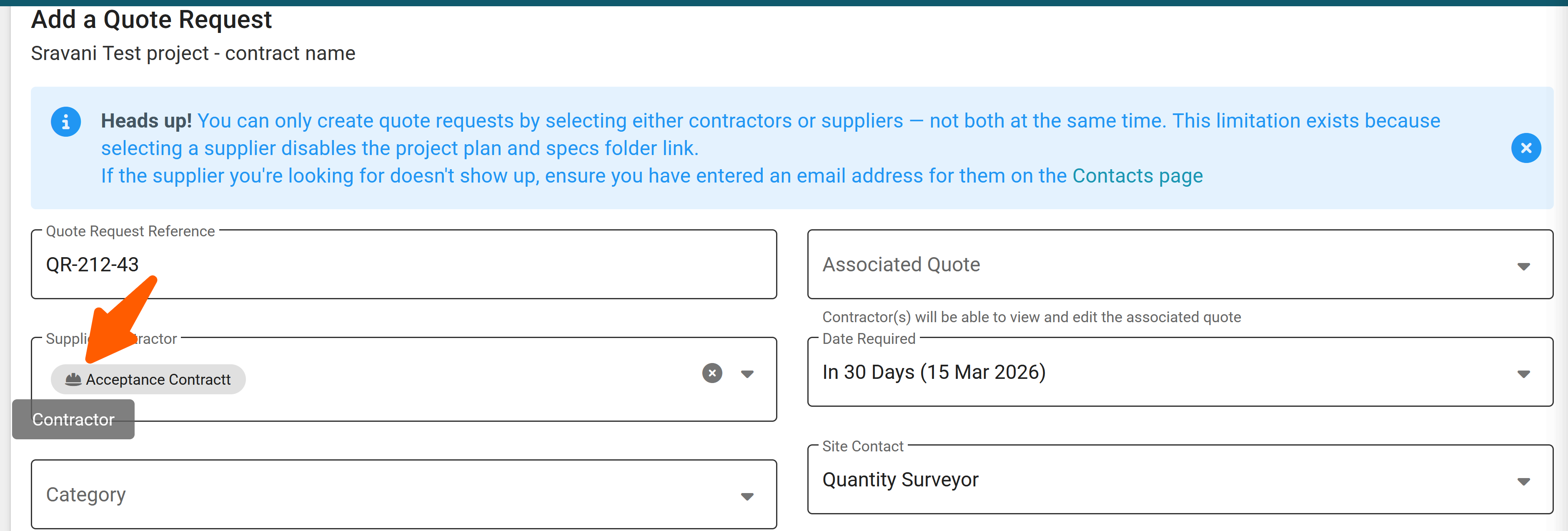Click the Category placeholder text
Viewport: 1568px width, 531px height.
86,494
